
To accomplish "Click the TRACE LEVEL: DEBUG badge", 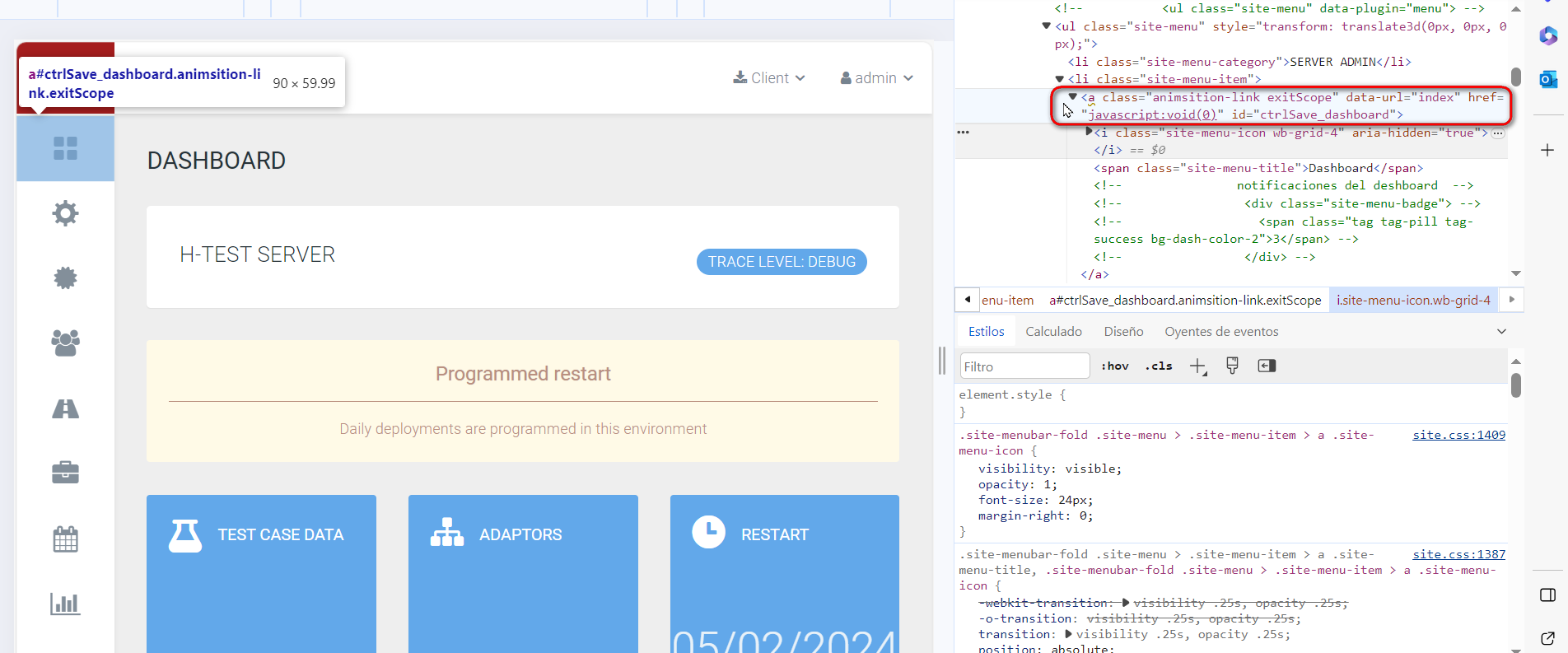I will pyautogui.click(x=782, y=262).
